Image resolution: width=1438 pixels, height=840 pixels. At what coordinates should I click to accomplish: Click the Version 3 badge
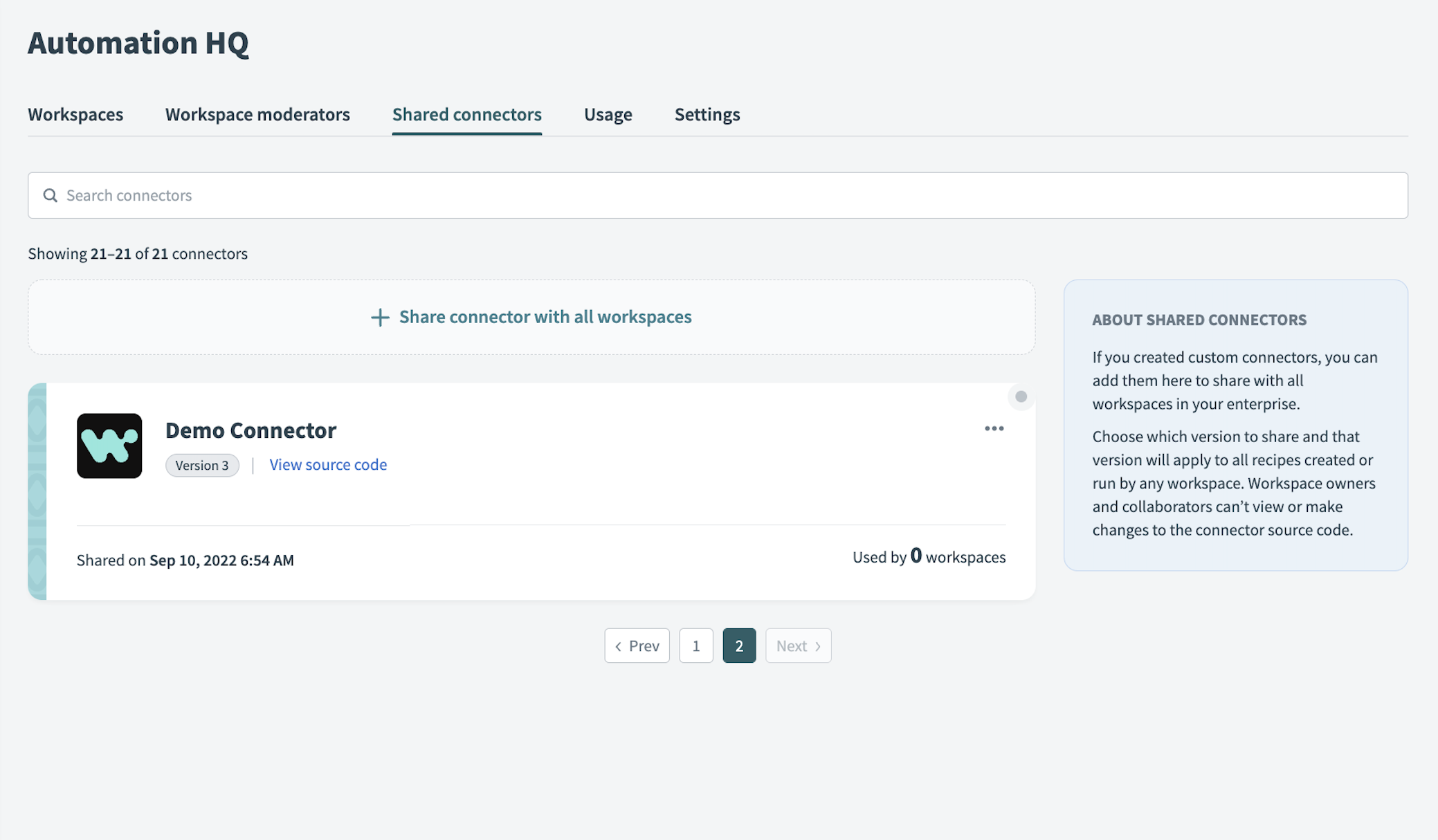tap(202, 465)
